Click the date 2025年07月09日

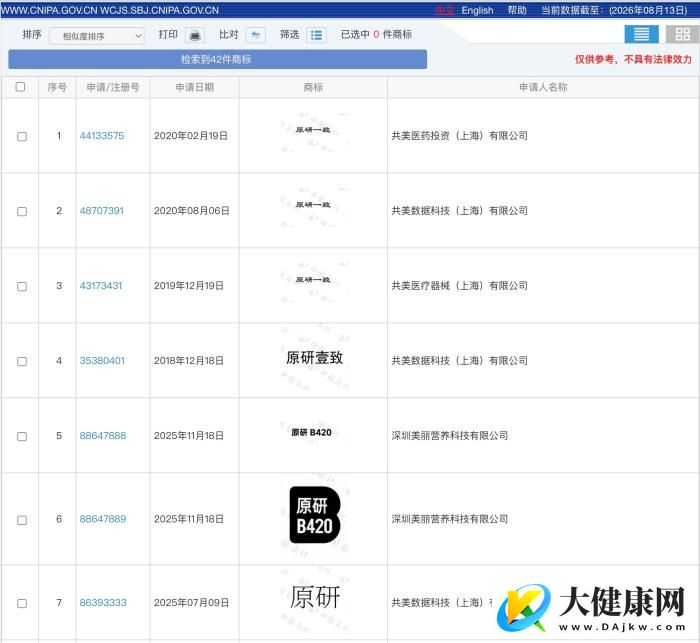click(191, 603)
